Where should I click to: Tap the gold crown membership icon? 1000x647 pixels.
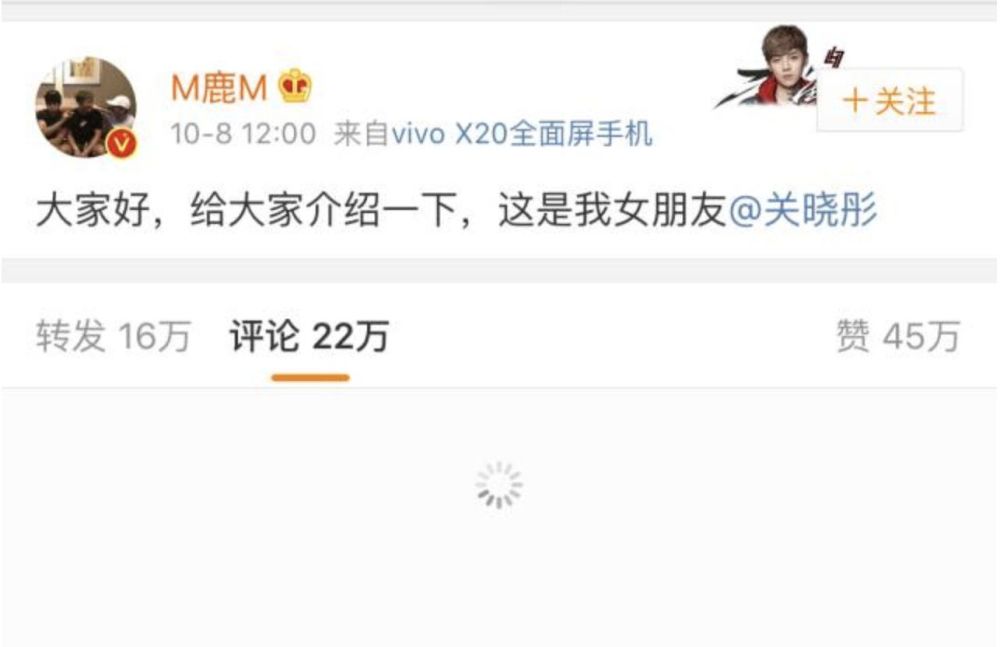pyautogui.click(x=295, y=86)
